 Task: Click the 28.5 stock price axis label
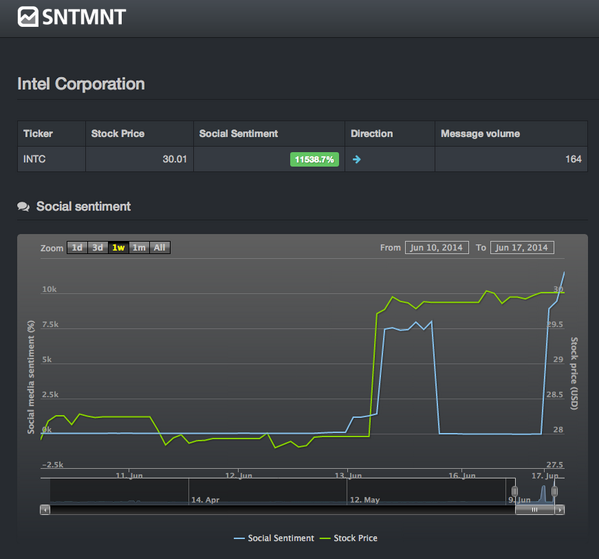coord(555,394)
